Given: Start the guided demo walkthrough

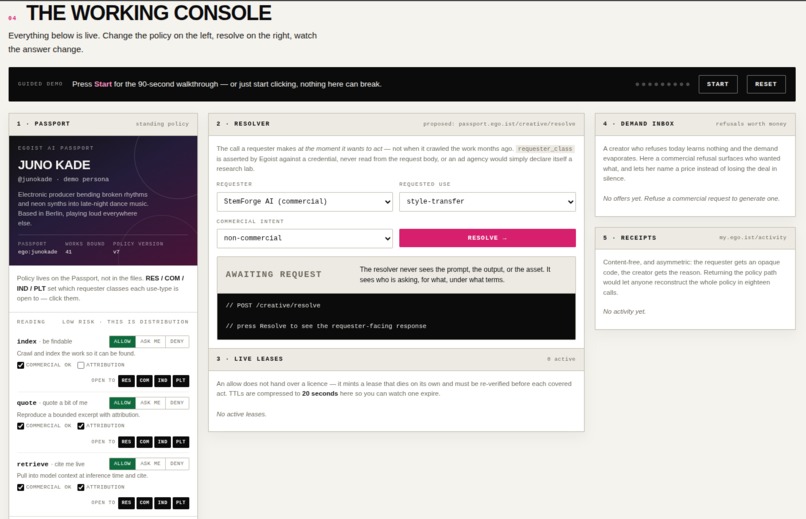Looking at the screenshot, I should pos(718,84).
